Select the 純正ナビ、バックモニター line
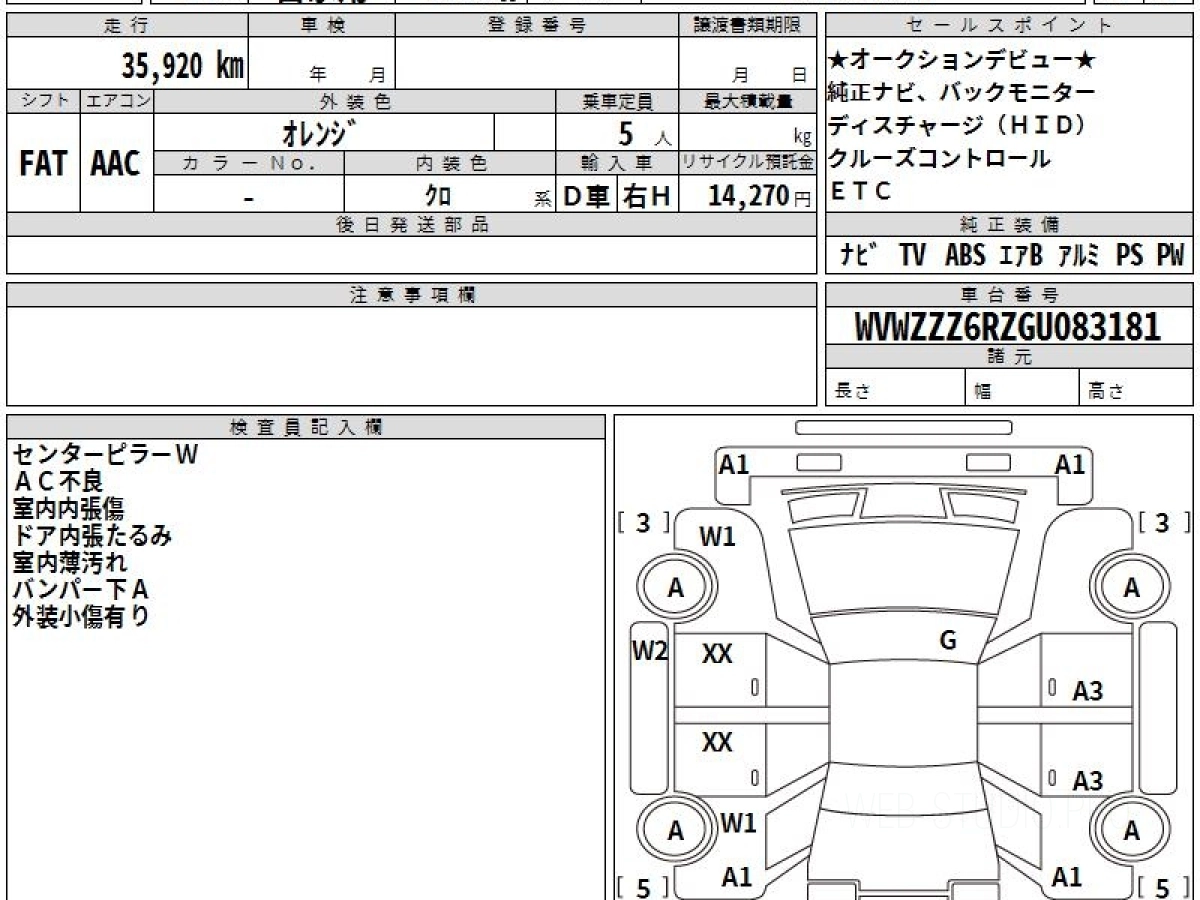The image size is (1200, 900). tap(961, 93)
